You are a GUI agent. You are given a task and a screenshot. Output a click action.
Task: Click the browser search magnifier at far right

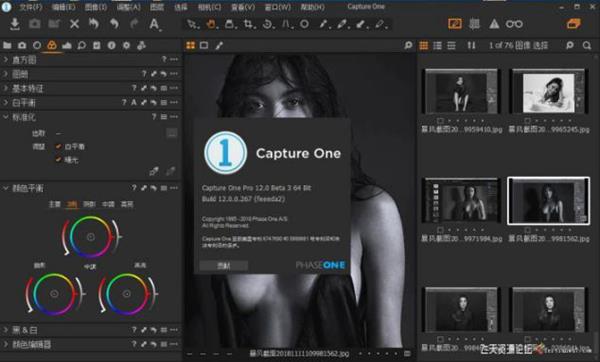[x=587, y=46]
